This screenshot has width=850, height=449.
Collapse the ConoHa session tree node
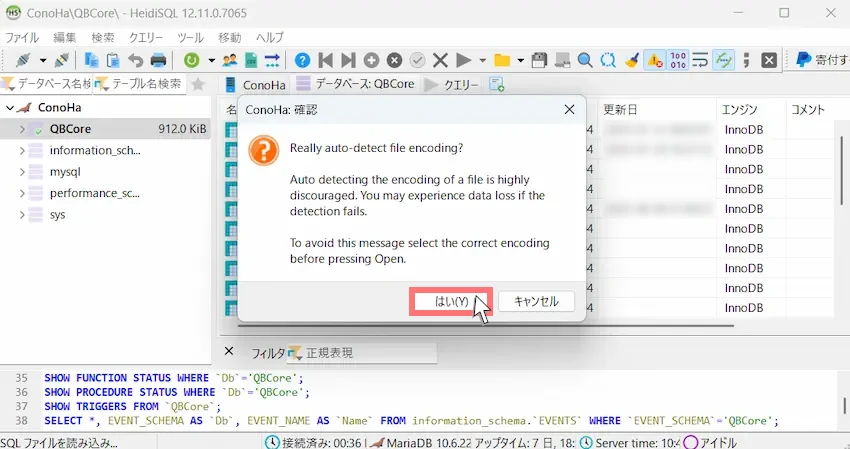point(10,107)
